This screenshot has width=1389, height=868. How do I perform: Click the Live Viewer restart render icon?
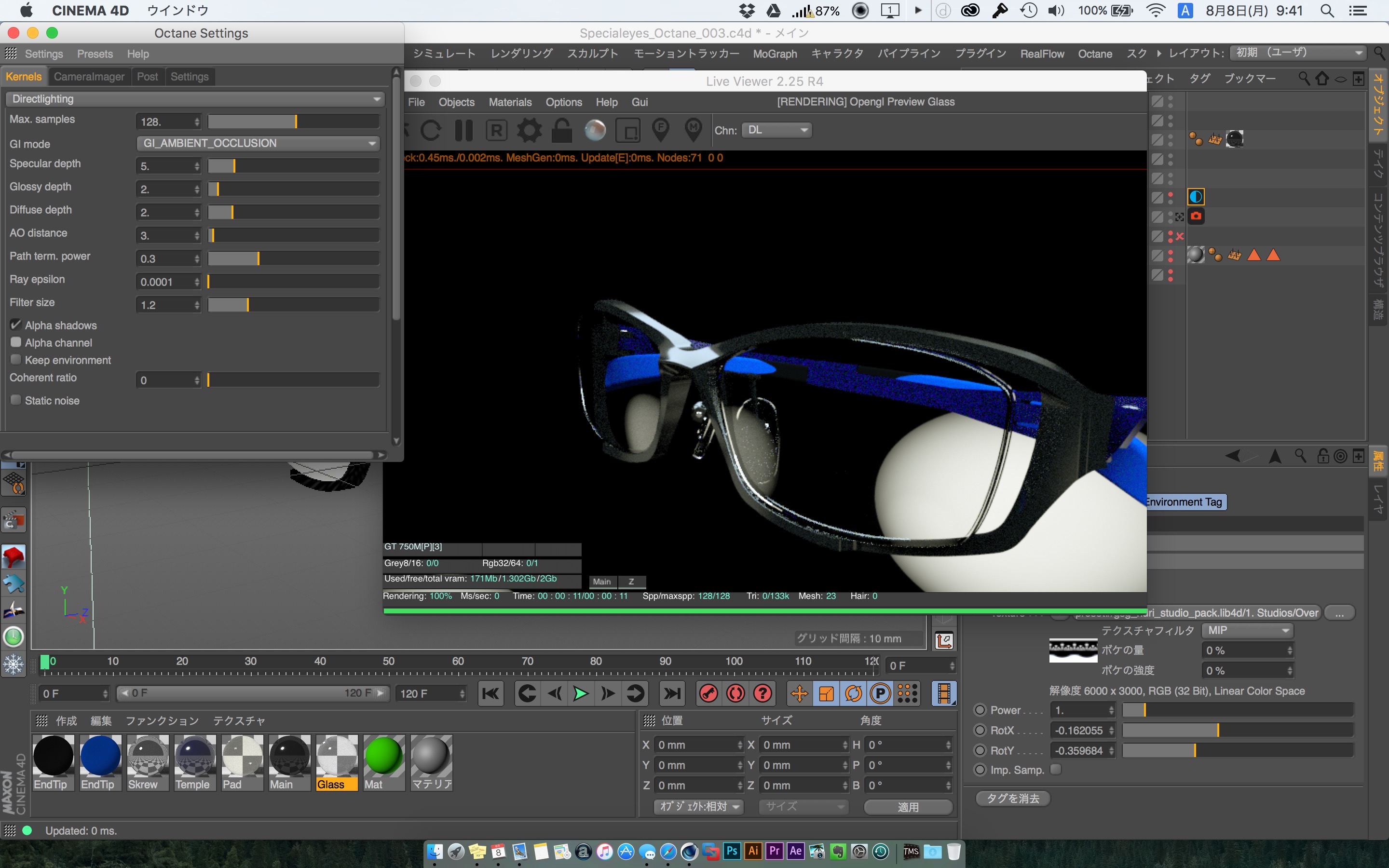(431, 131)
